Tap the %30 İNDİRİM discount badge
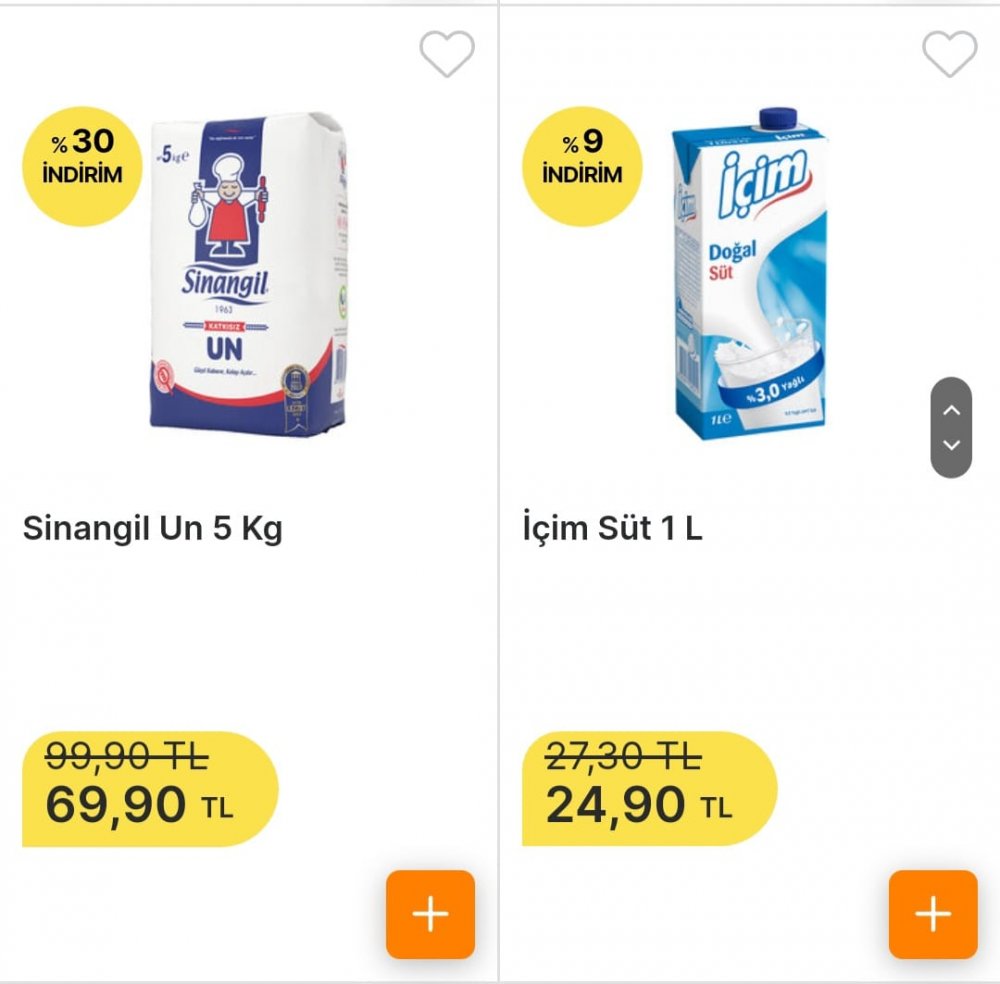 [82, 166]
